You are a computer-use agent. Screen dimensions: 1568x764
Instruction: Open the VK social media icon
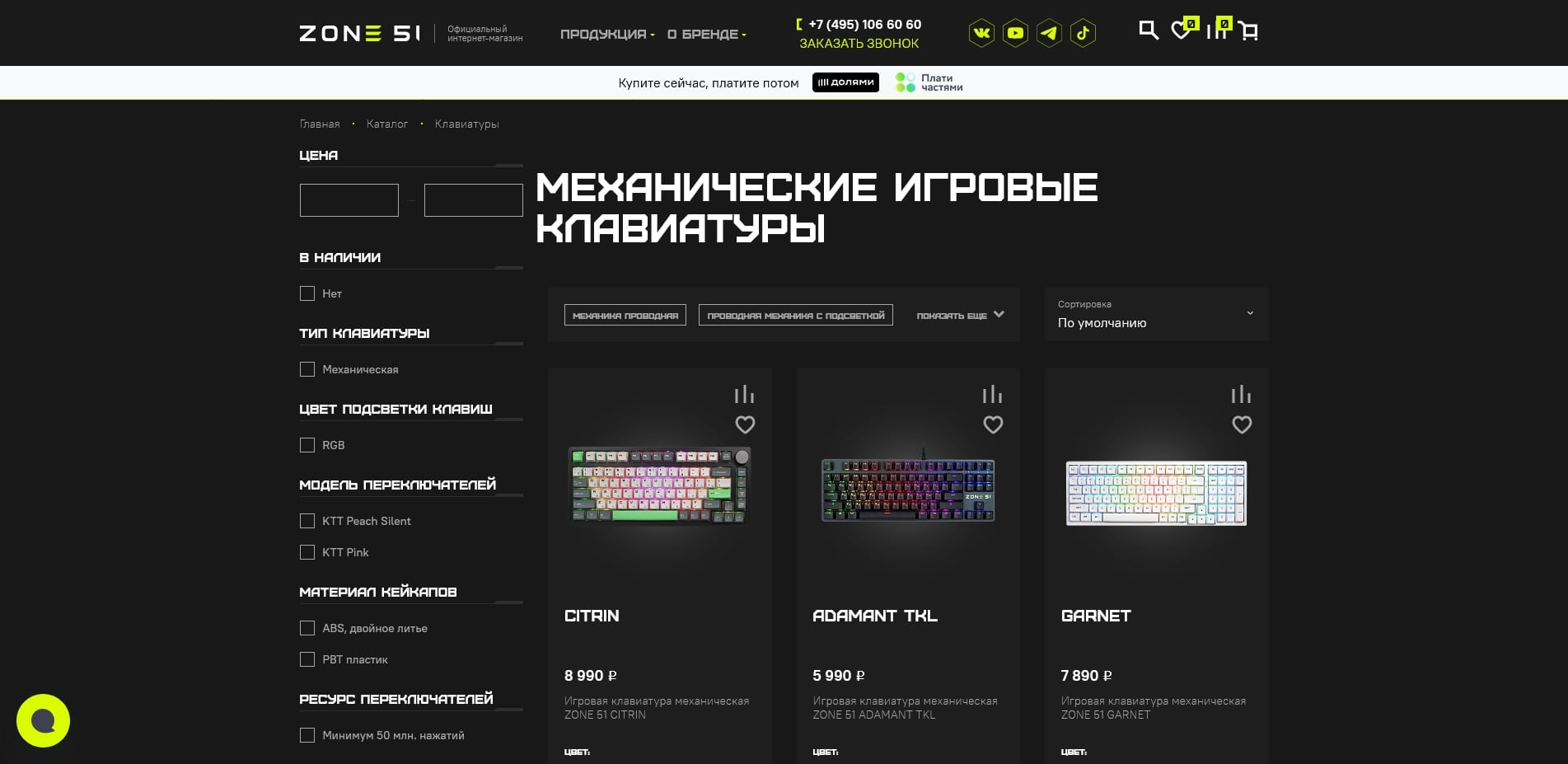(981, 34)
